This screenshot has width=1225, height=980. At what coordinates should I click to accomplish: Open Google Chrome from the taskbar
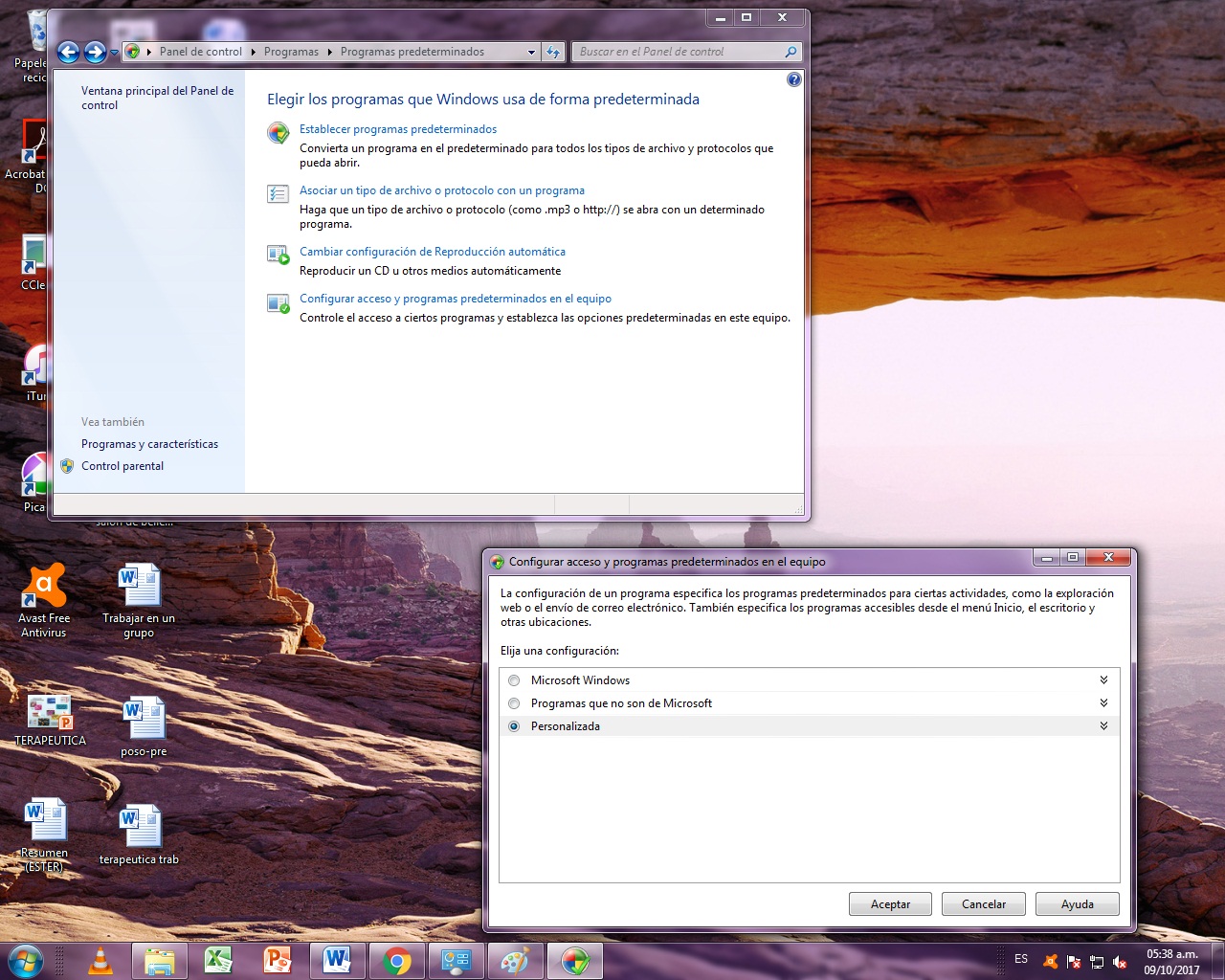[x=397, y=960]
